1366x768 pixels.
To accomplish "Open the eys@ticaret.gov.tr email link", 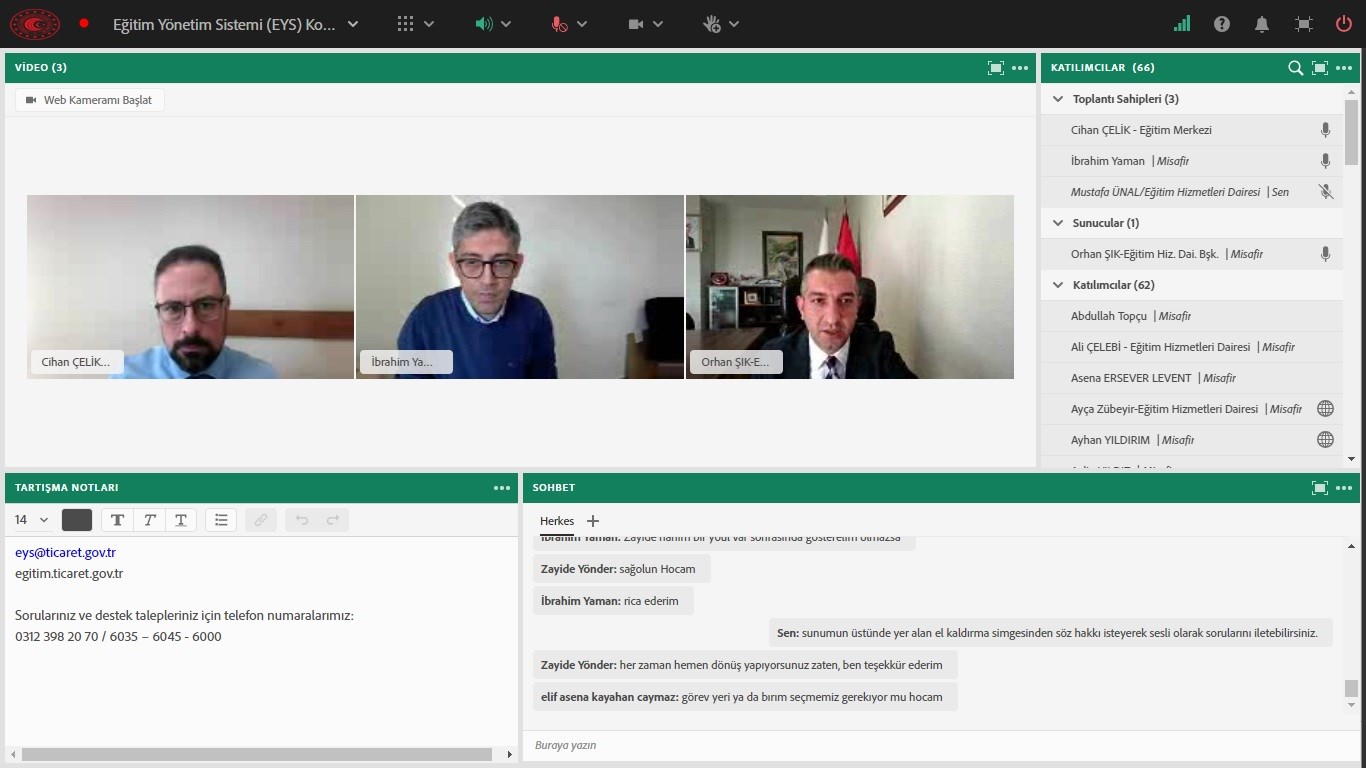I will click(x=65, y=552).
